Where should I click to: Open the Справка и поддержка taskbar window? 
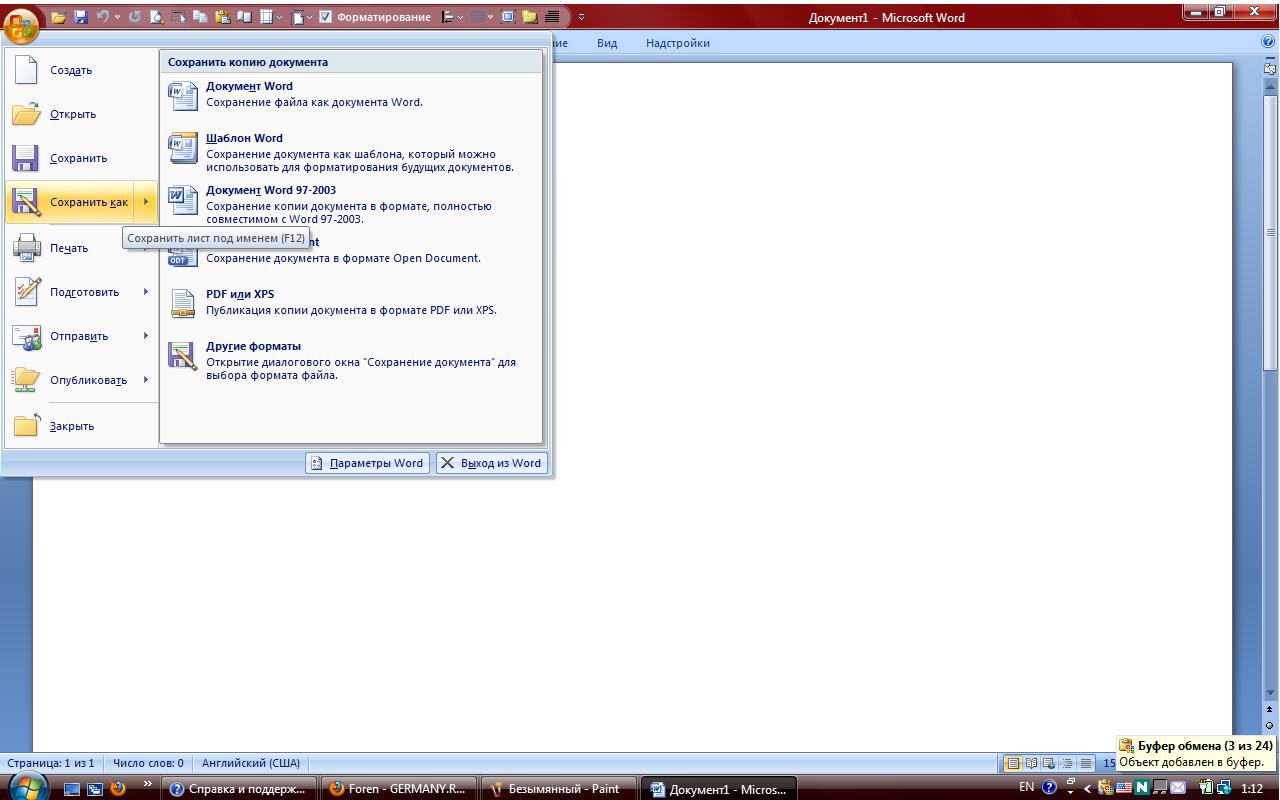click(240, 788)
